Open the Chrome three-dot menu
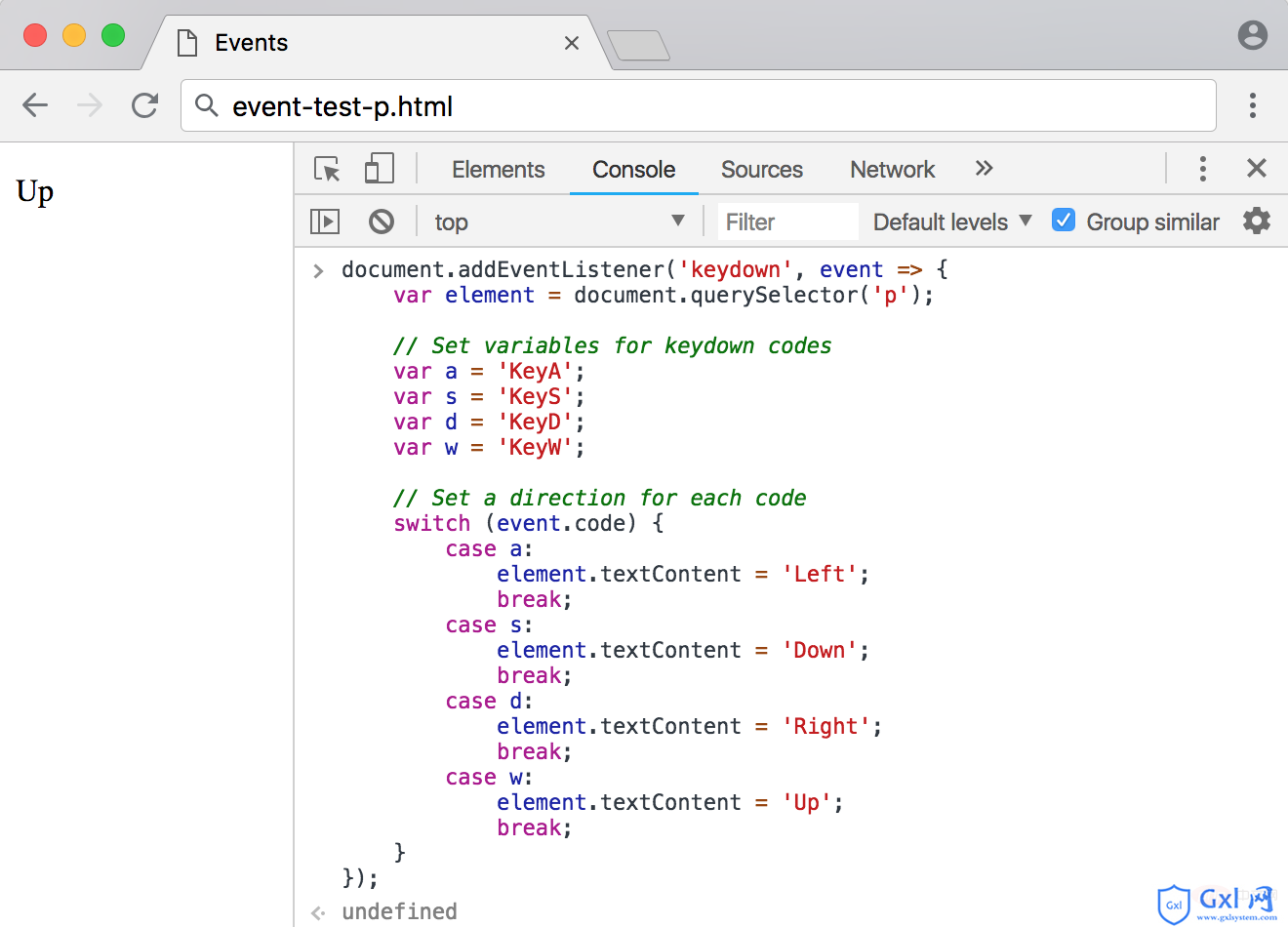The width and height of the screenshot is (1288, 927). [1253, 105]
